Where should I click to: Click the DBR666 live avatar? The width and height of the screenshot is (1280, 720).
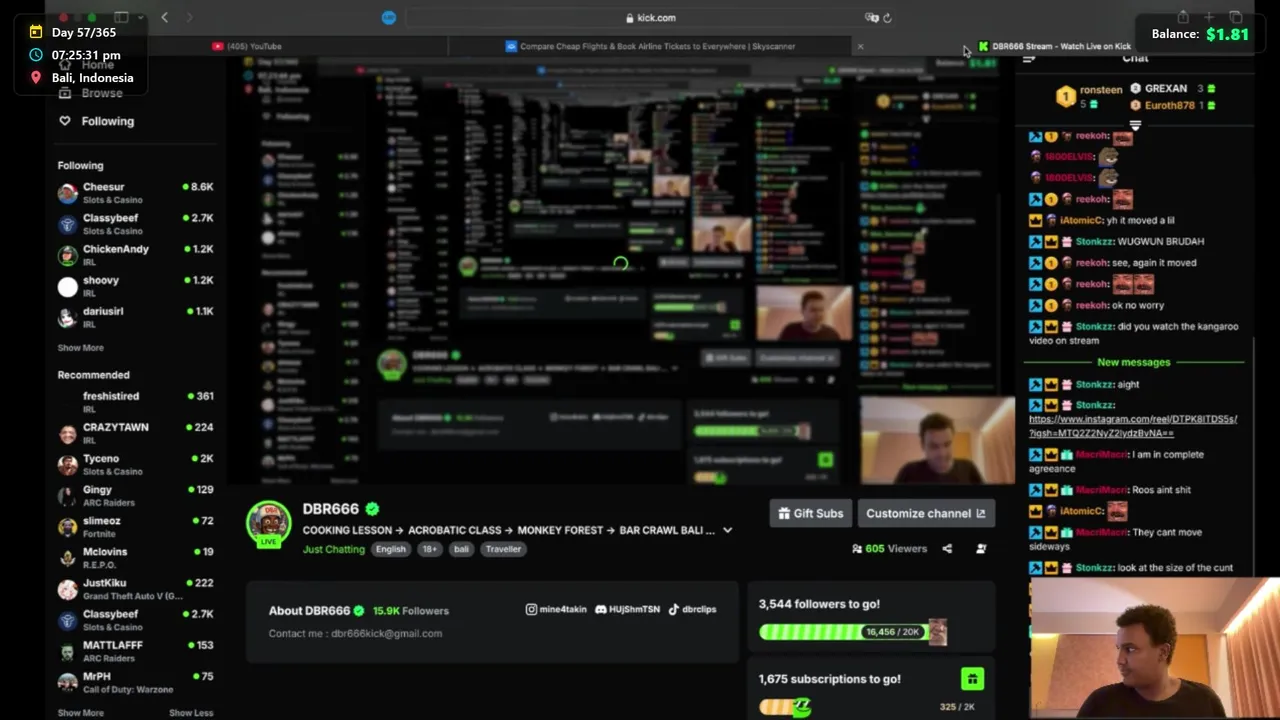click(268, 524)
